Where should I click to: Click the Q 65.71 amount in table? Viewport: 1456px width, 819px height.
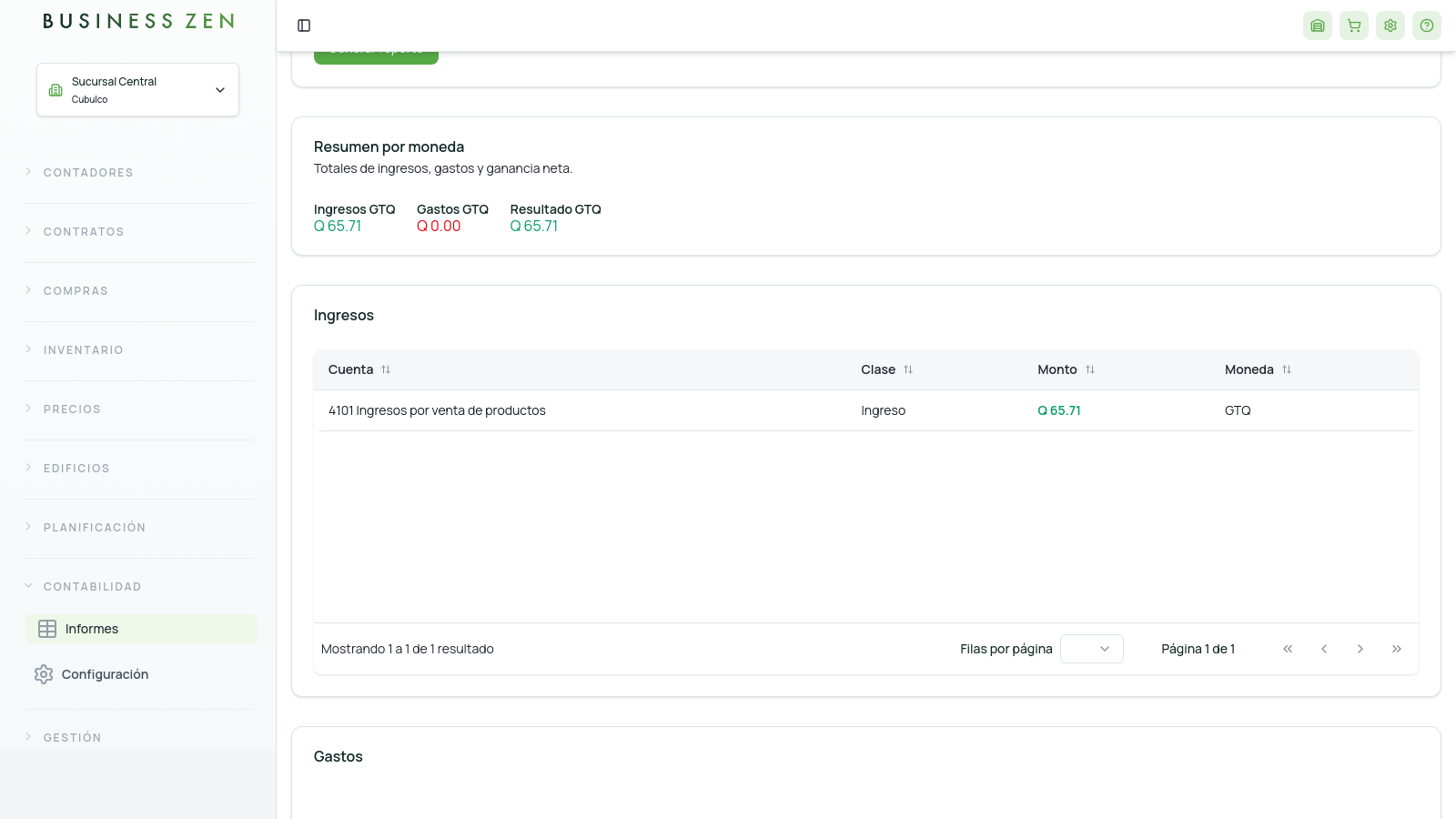[1059, 410]
